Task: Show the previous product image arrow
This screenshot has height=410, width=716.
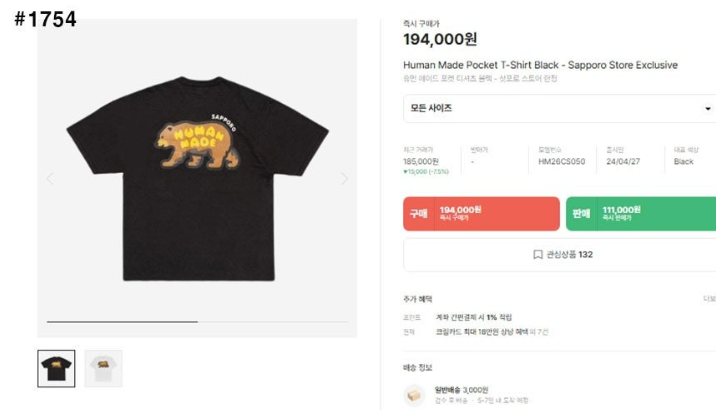Action: pos(50,179)
